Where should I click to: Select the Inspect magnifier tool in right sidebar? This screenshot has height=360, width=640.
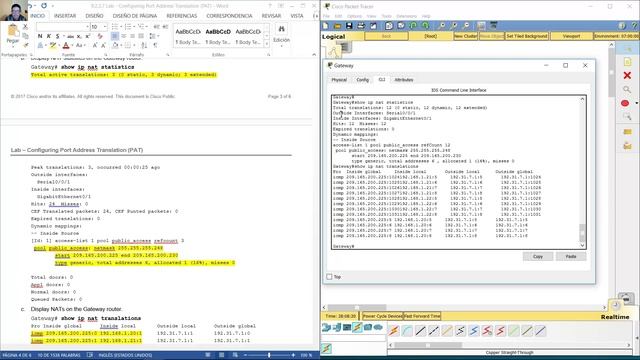pyautogui.click(x=627, y=89)
